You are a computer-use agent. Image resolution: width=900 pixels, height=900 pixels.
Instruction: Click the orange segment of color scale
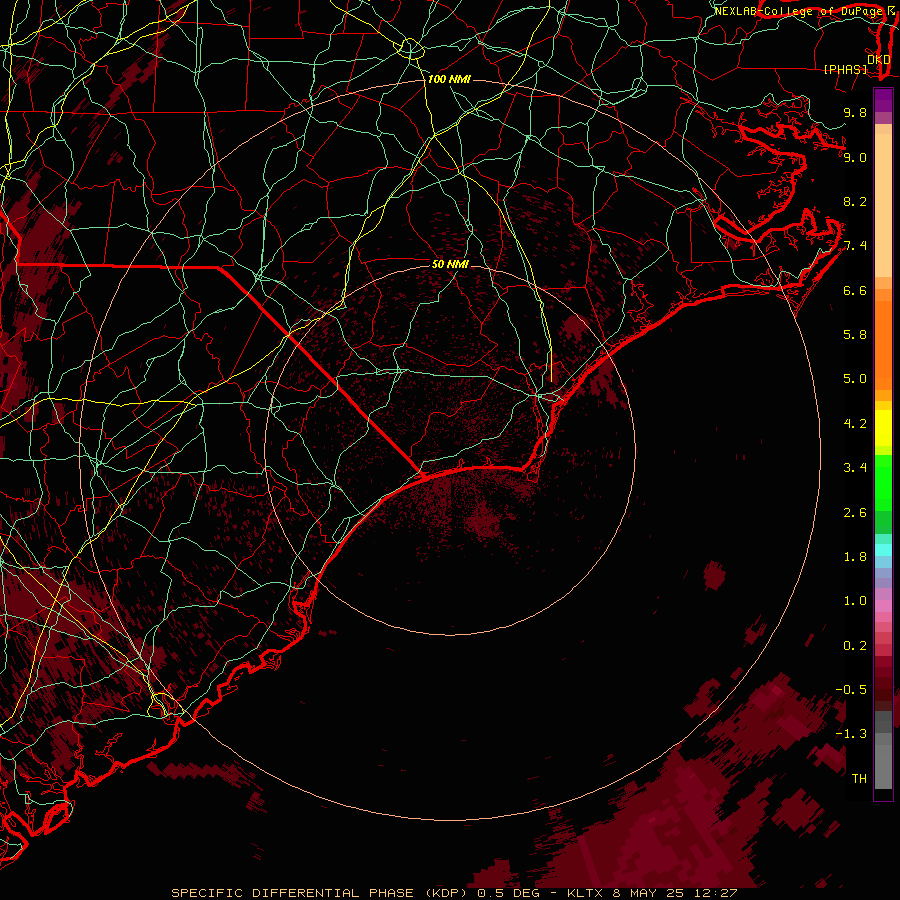pos(883,344)
